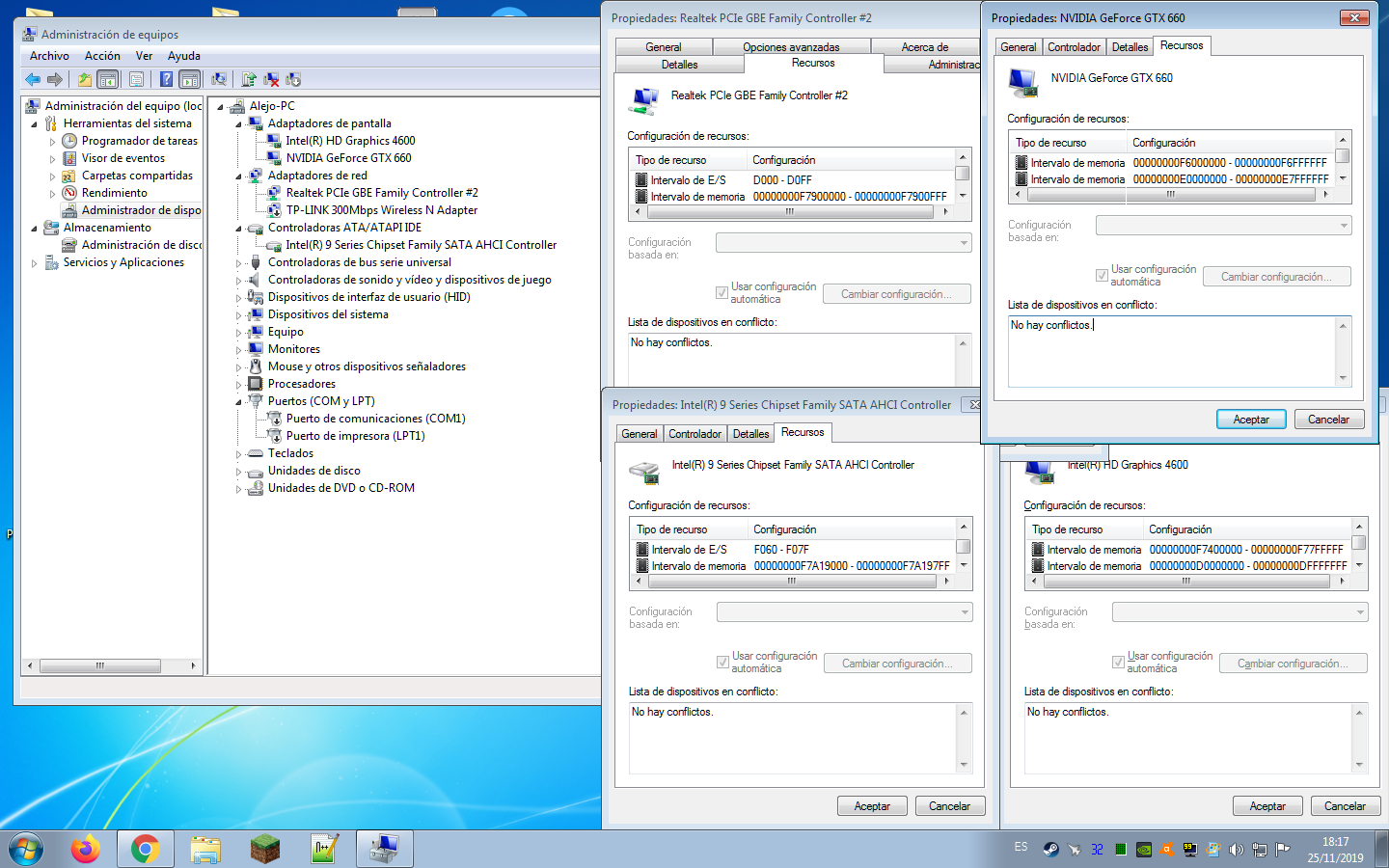Click the Up one level folder icon
The image size is (1389, 868).
pos(85,79)
